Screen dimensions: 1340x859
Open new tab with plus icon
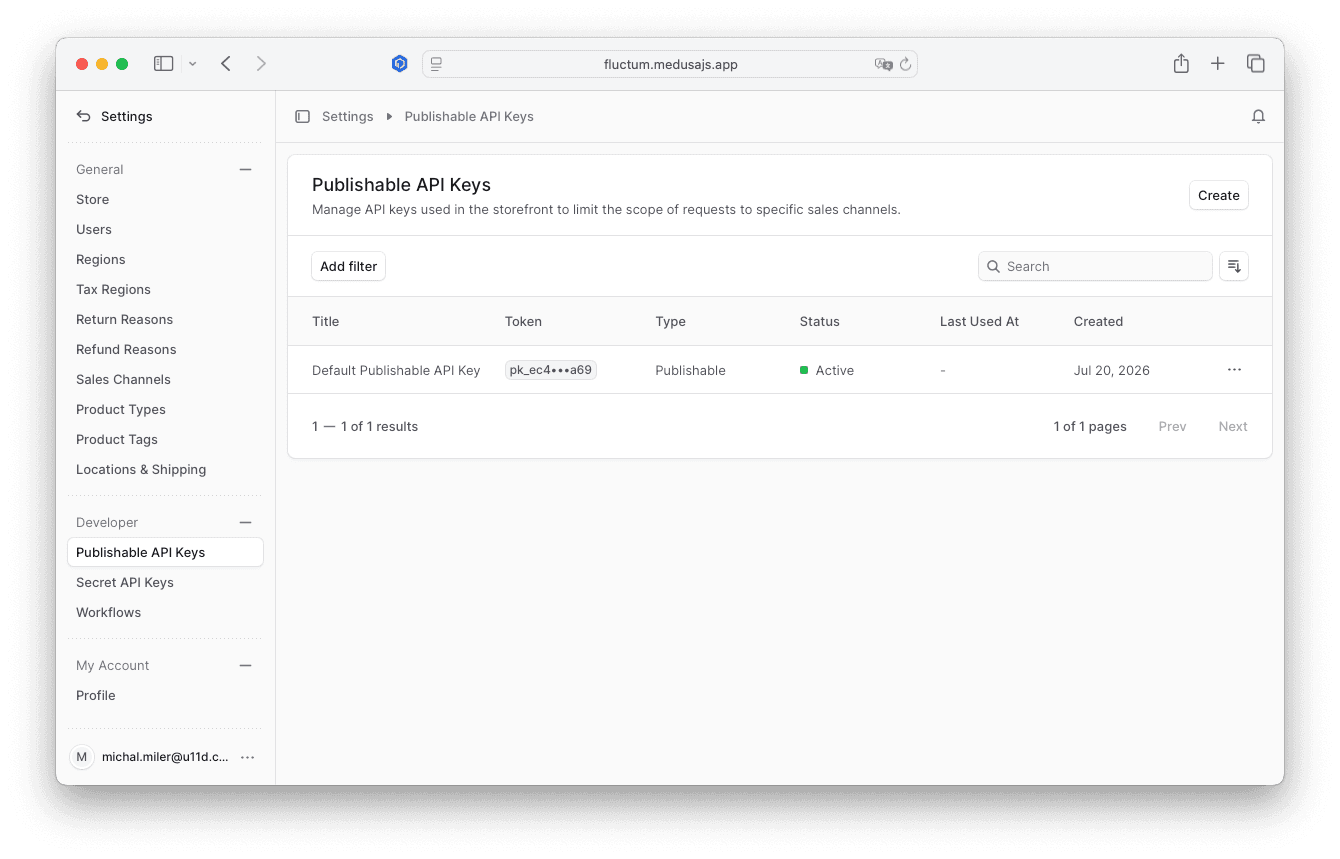pyautogui.click(x=1217, y=63)
